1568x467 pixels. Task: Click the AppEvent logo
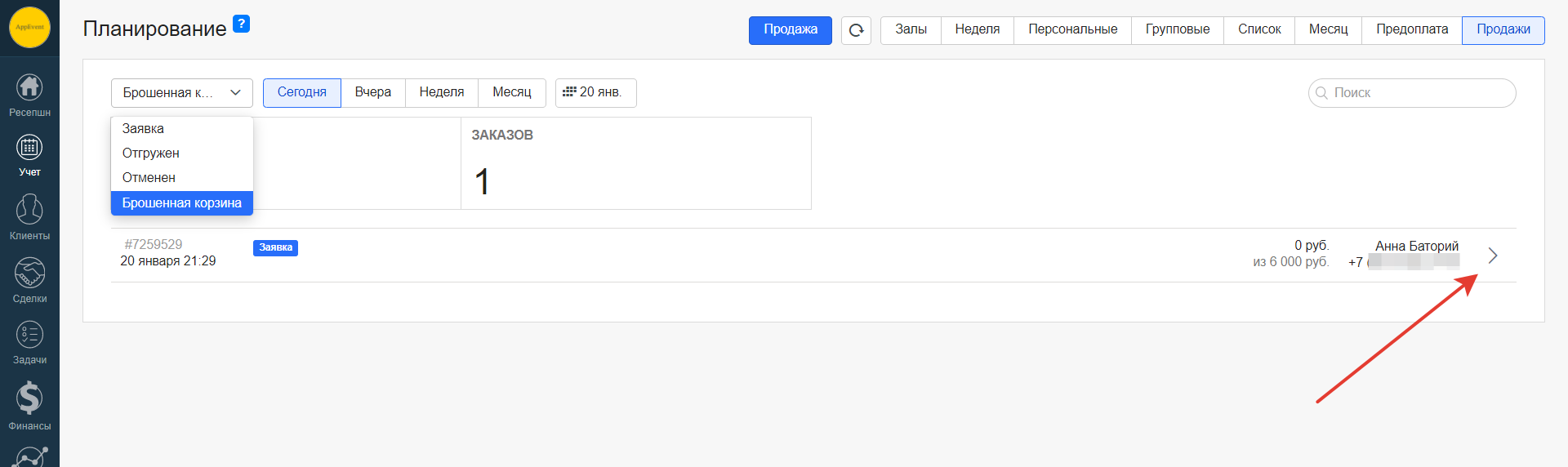(29, 27)
